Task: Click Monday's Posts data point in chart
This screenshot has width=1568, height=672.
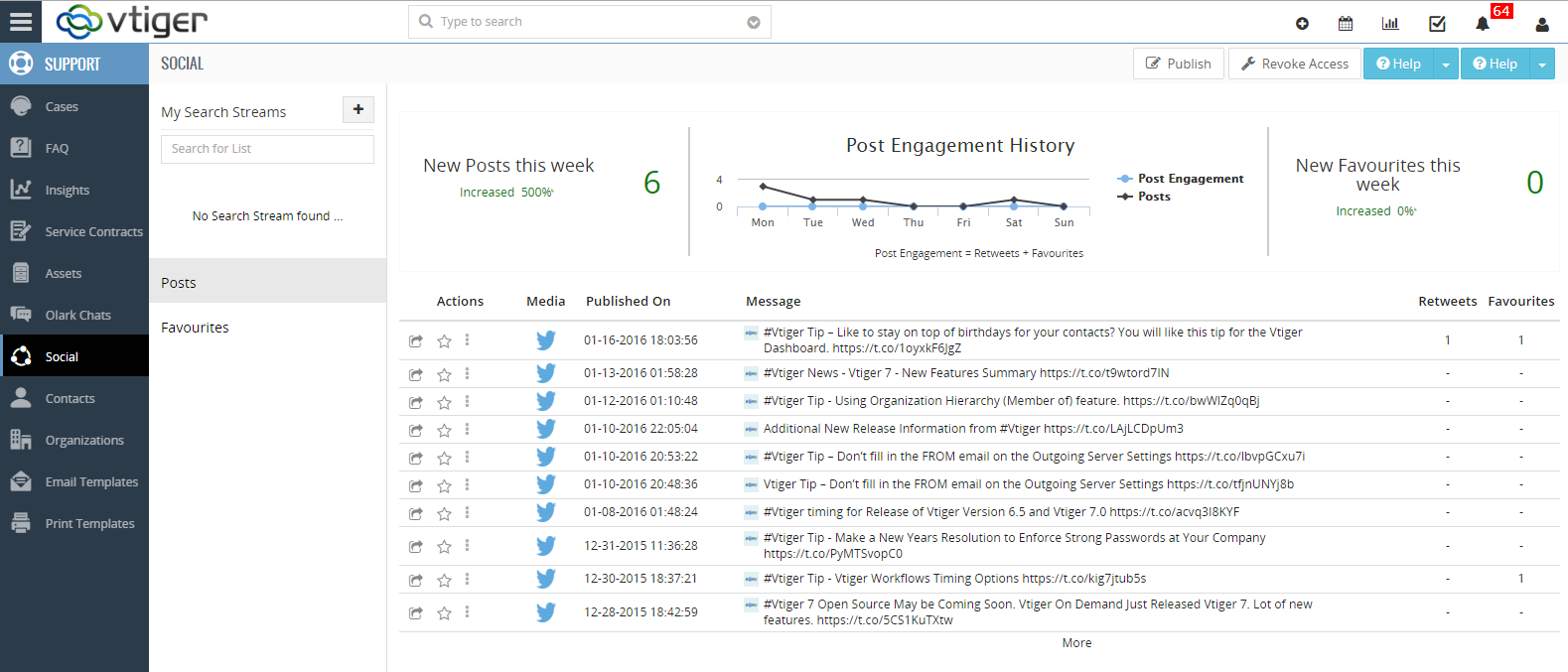Action: click(x=763, y=186)
